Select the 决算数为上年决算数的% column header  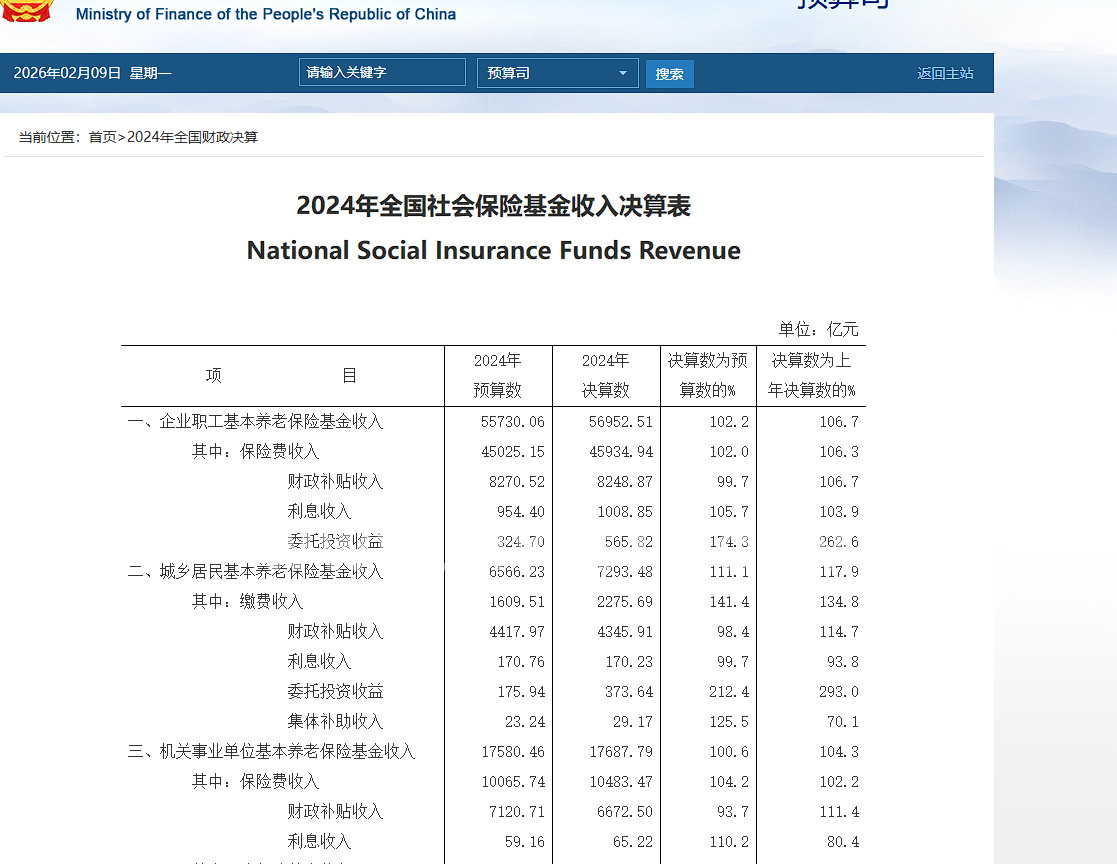[x=811, y=375]
